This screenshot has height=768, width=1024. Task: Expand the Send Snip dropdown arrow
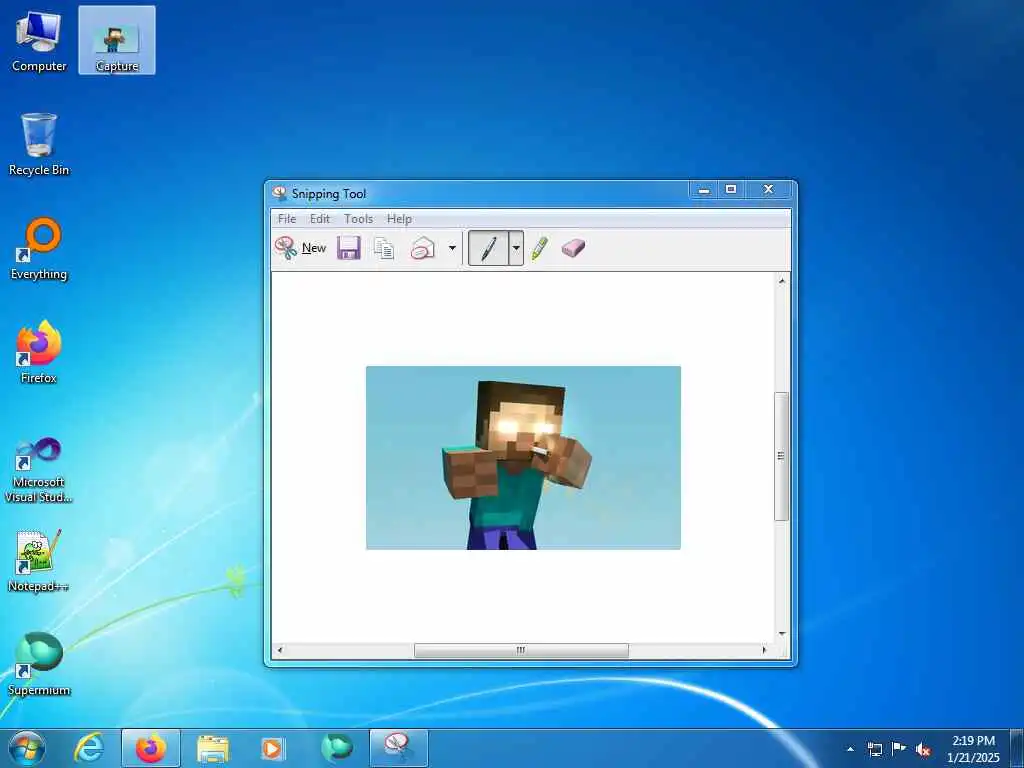tap(452, 248)
